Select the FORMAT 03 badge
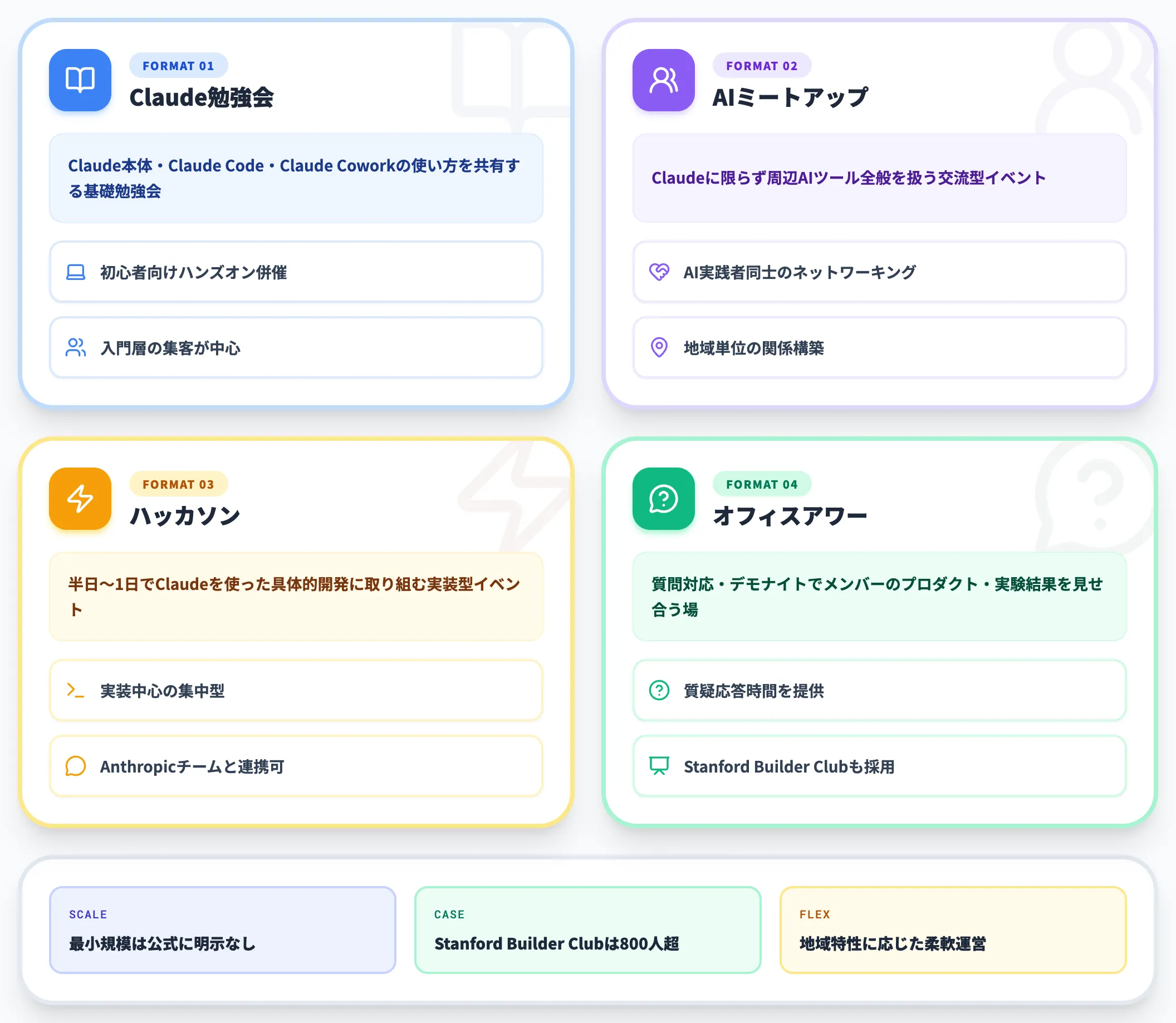 (178, 484)
